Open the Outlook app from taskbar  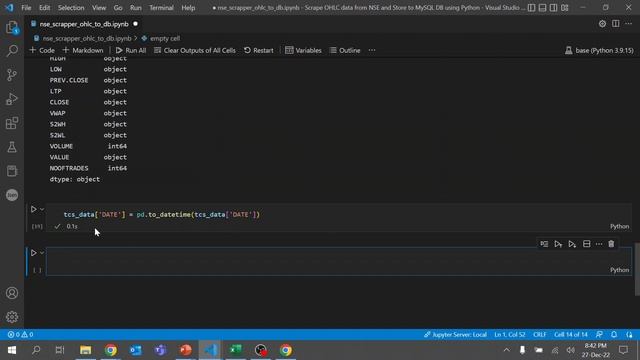click(x=136, y=350)
